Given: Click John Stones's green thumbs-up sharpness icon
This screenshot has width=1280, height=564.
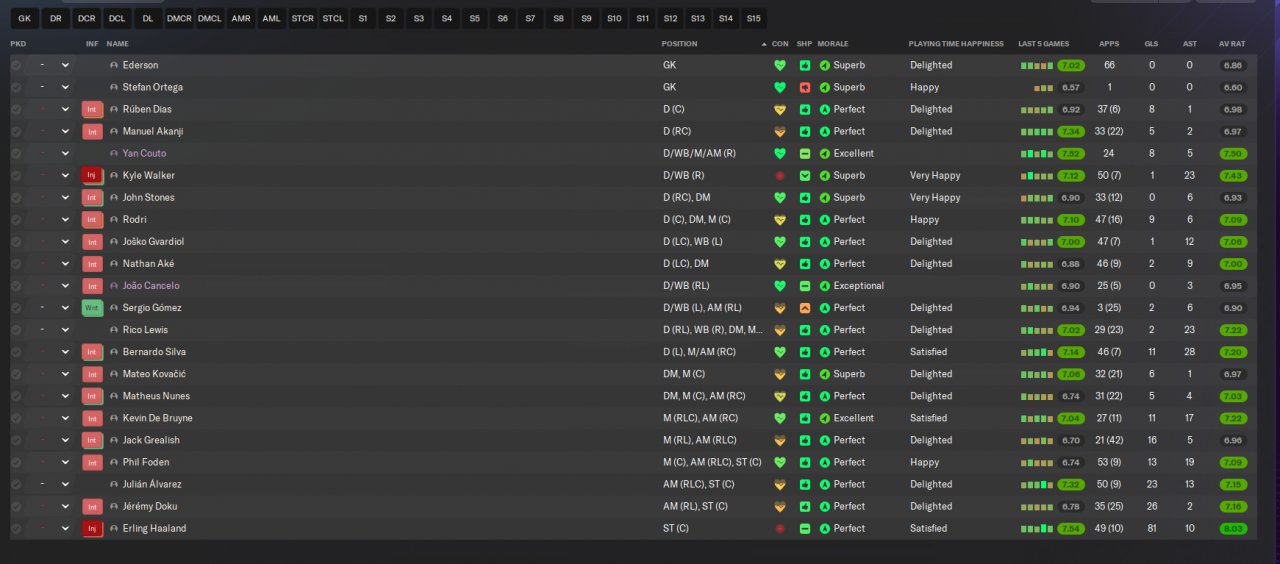Looking at the screenshot, I should tap(805, 197).
